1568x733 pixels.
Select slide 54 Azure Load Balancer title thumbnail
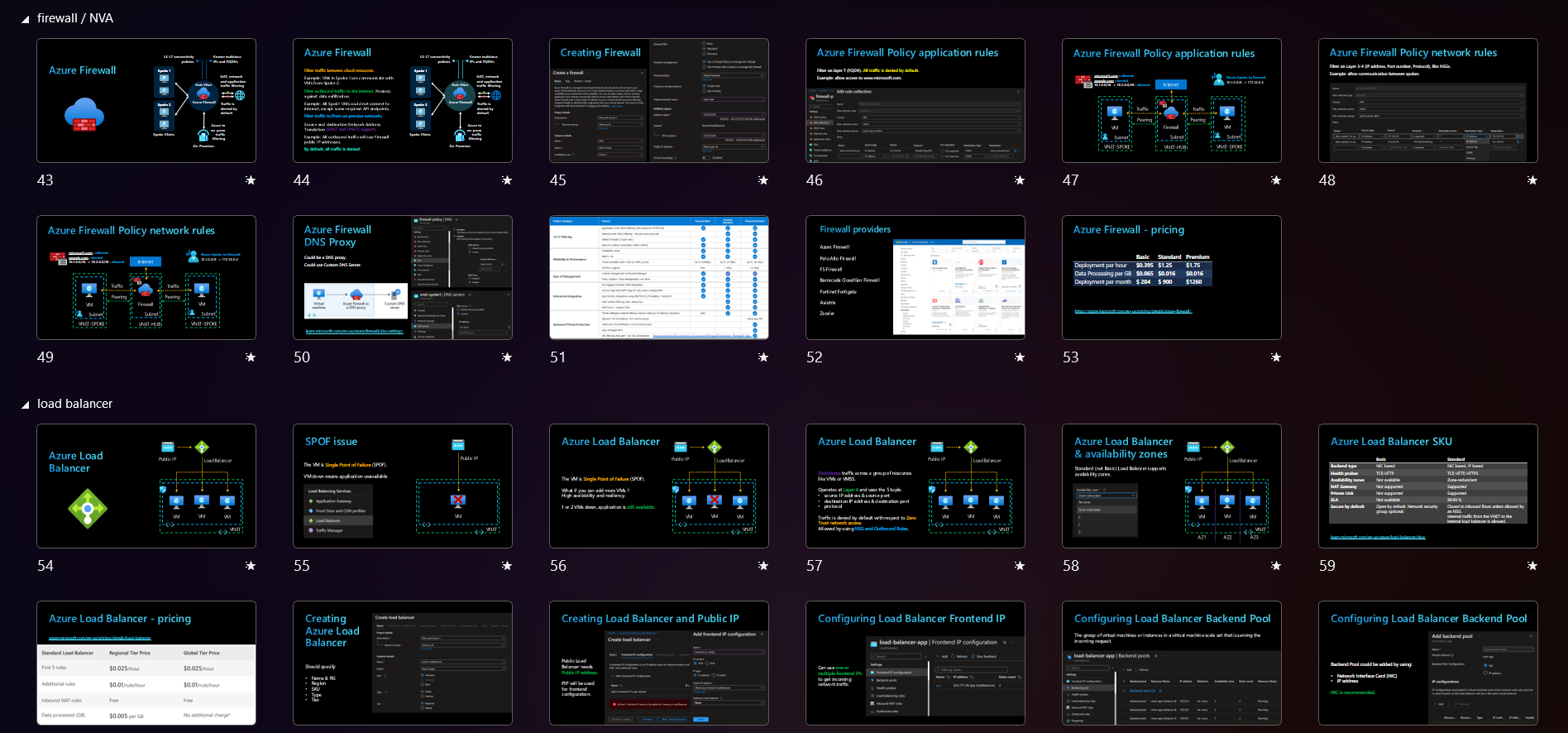point(146,486)
